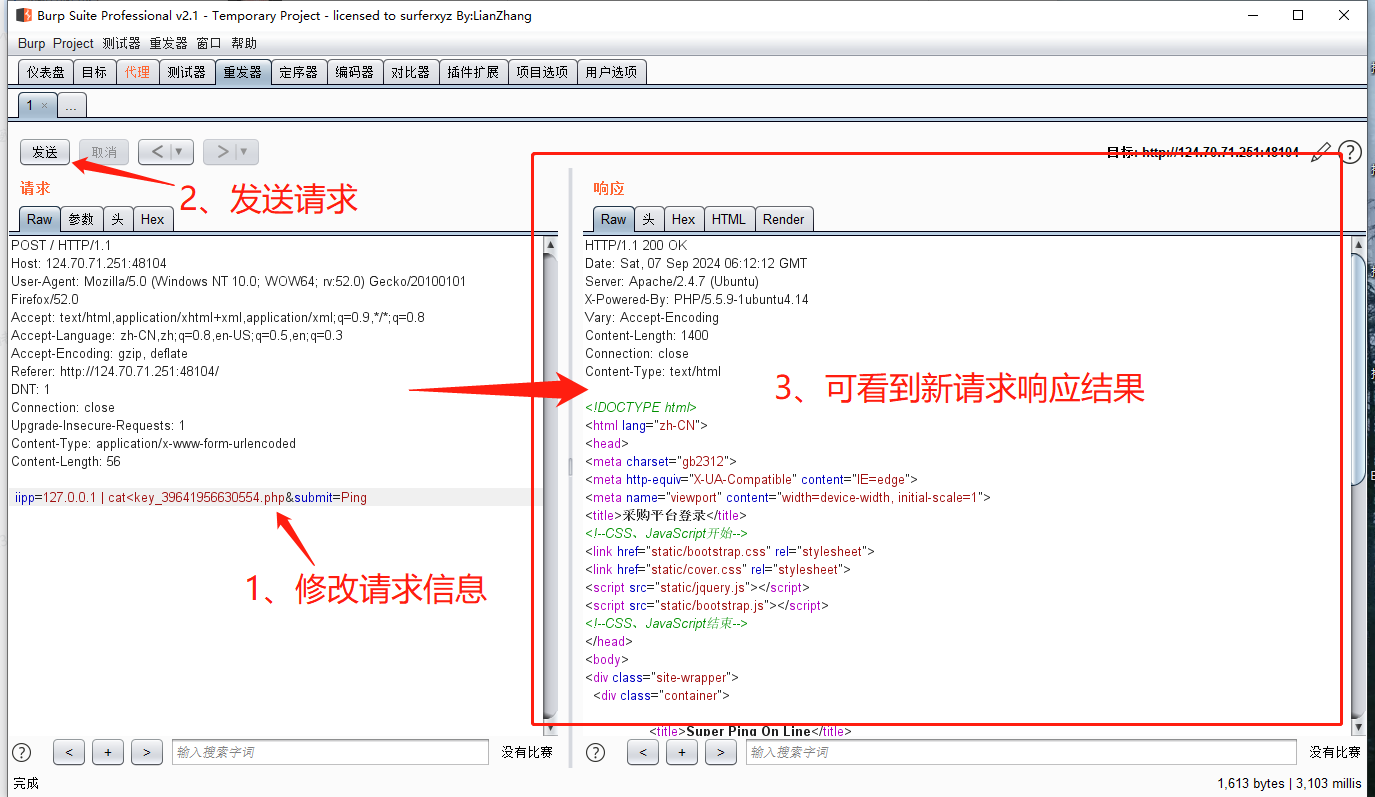The width and height of the screenshot is (1375, 797).
Task: Select the request 头 view tab
Action: [117, 219]
